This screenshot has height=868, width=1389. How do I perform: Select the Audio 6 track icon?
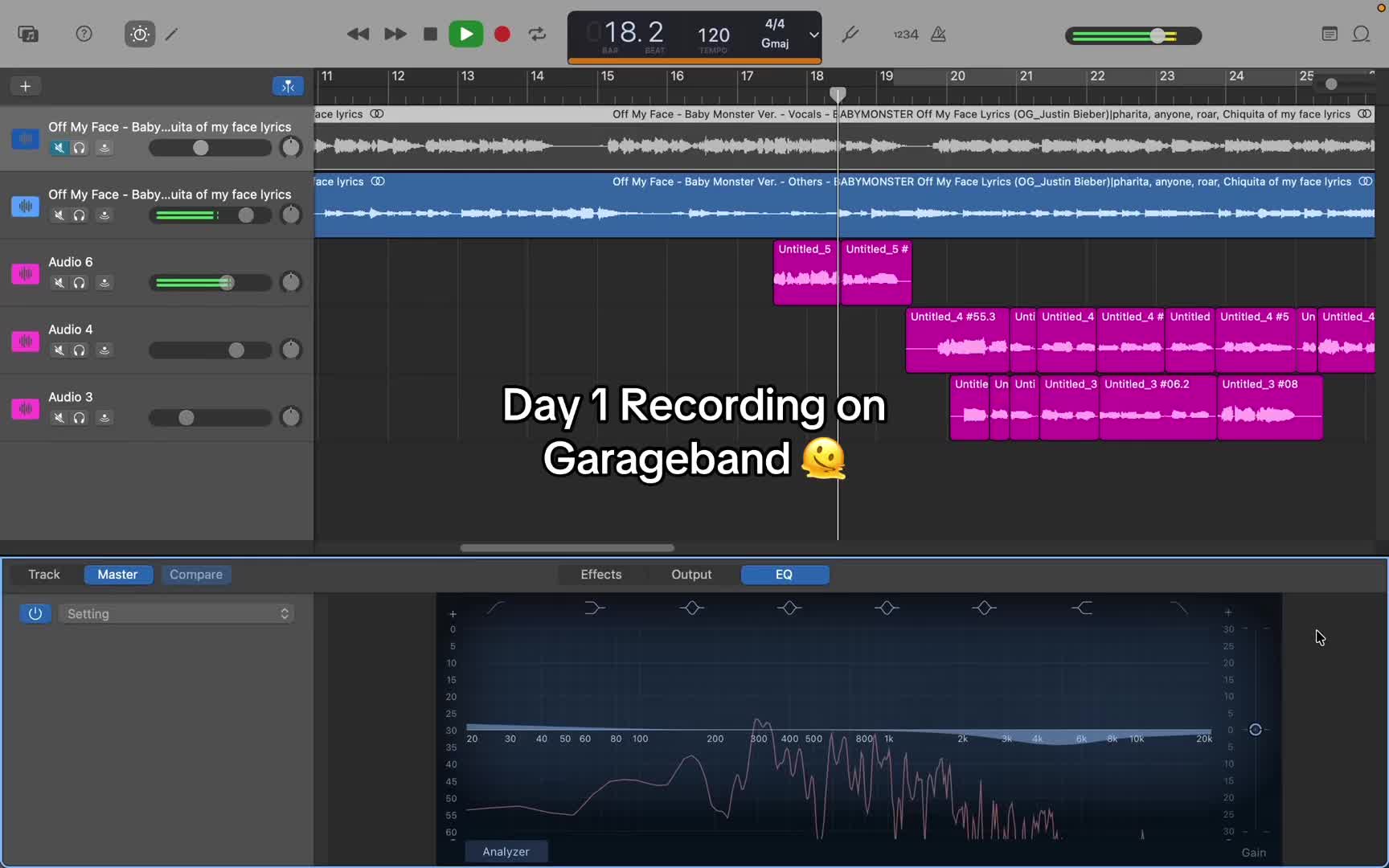coord(25,273)
